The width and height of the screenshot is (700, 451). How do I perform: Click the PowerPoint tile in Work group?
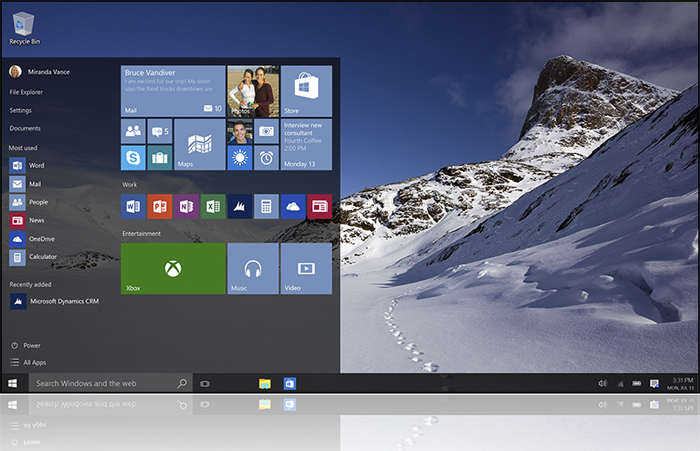click(159, 206)
